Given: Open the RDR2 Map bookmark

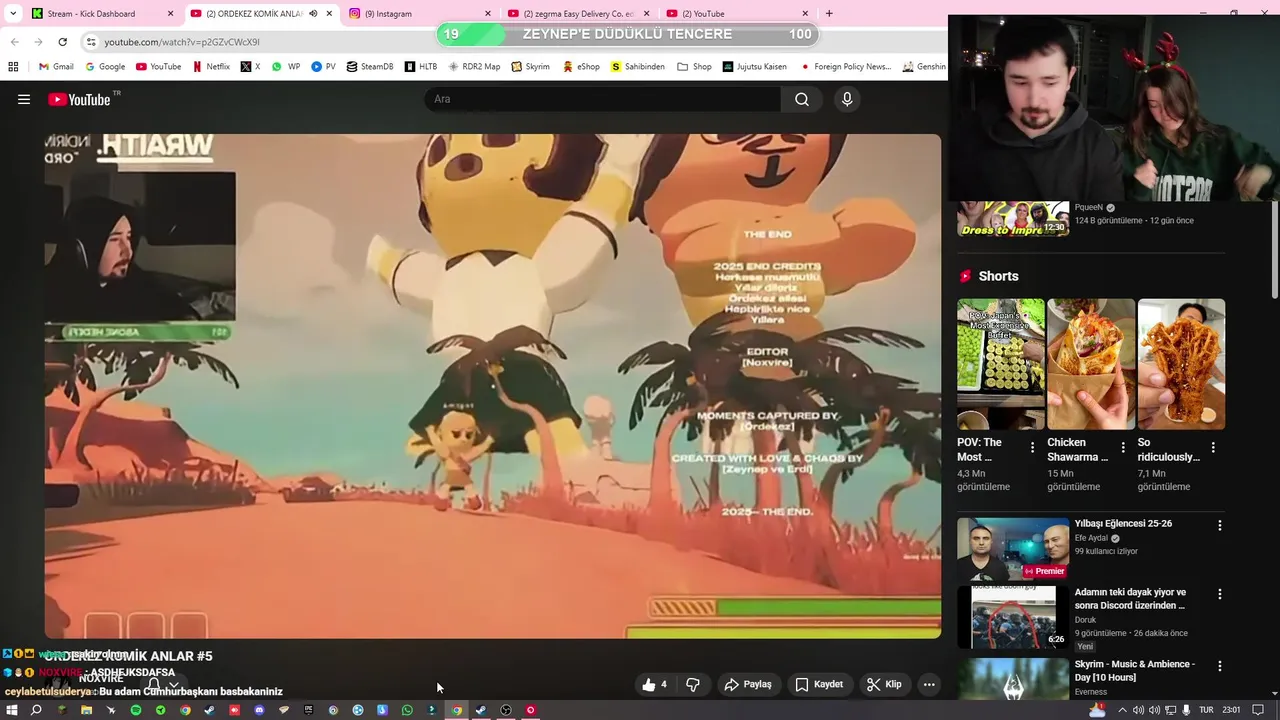Looking at the screenshot, I should tap(474, 66).
